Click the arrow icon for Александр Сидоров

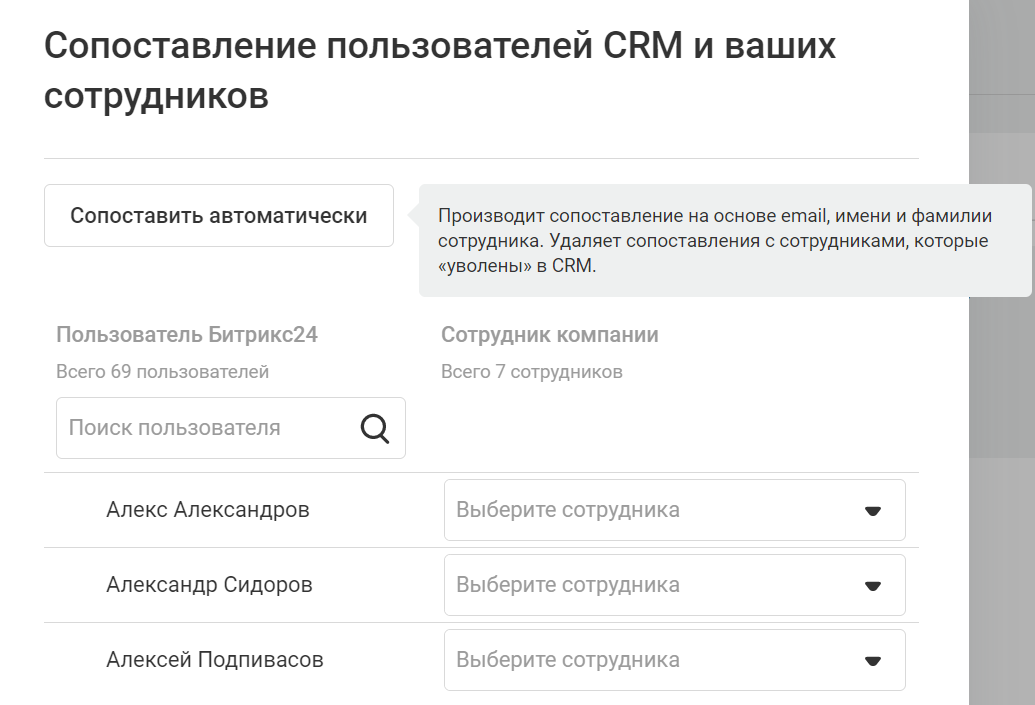[x=872, y=585]
